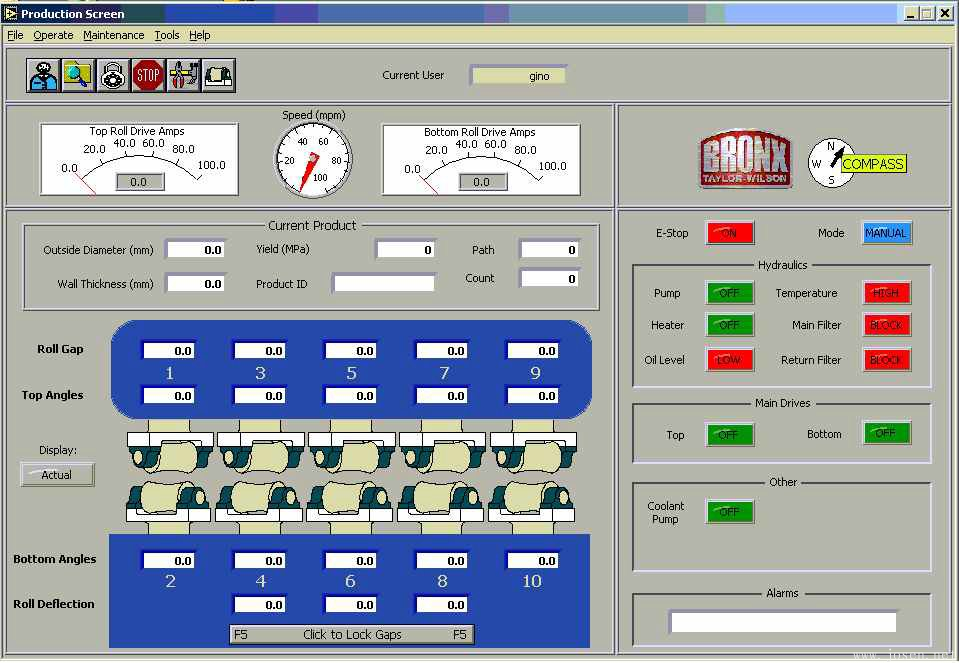Click the Speed (mpm) dial gauge
The width and height of the screenshot is (959, 663).
pyautogui.click(x=313, y=160)
